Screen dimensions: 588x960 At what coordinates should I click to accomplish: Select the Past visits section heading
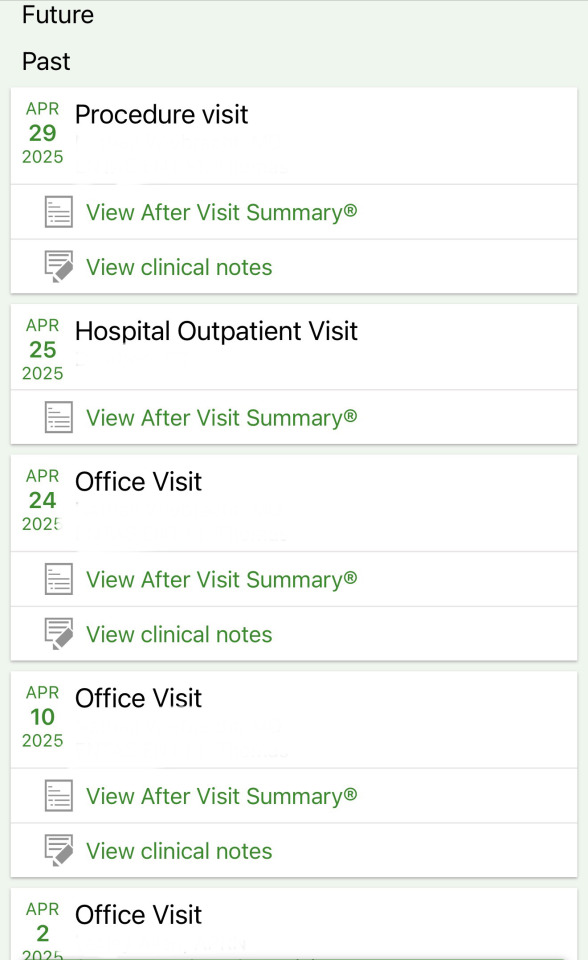[46, 61]
